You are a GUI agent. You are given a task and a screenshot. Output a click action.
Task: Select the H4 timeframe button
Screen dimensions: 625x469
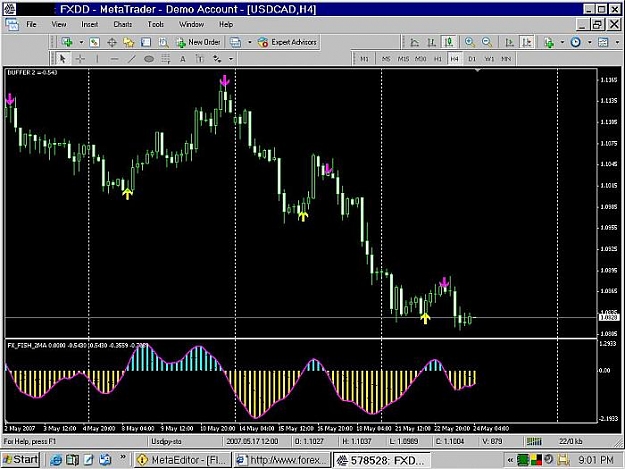(454, 59)
